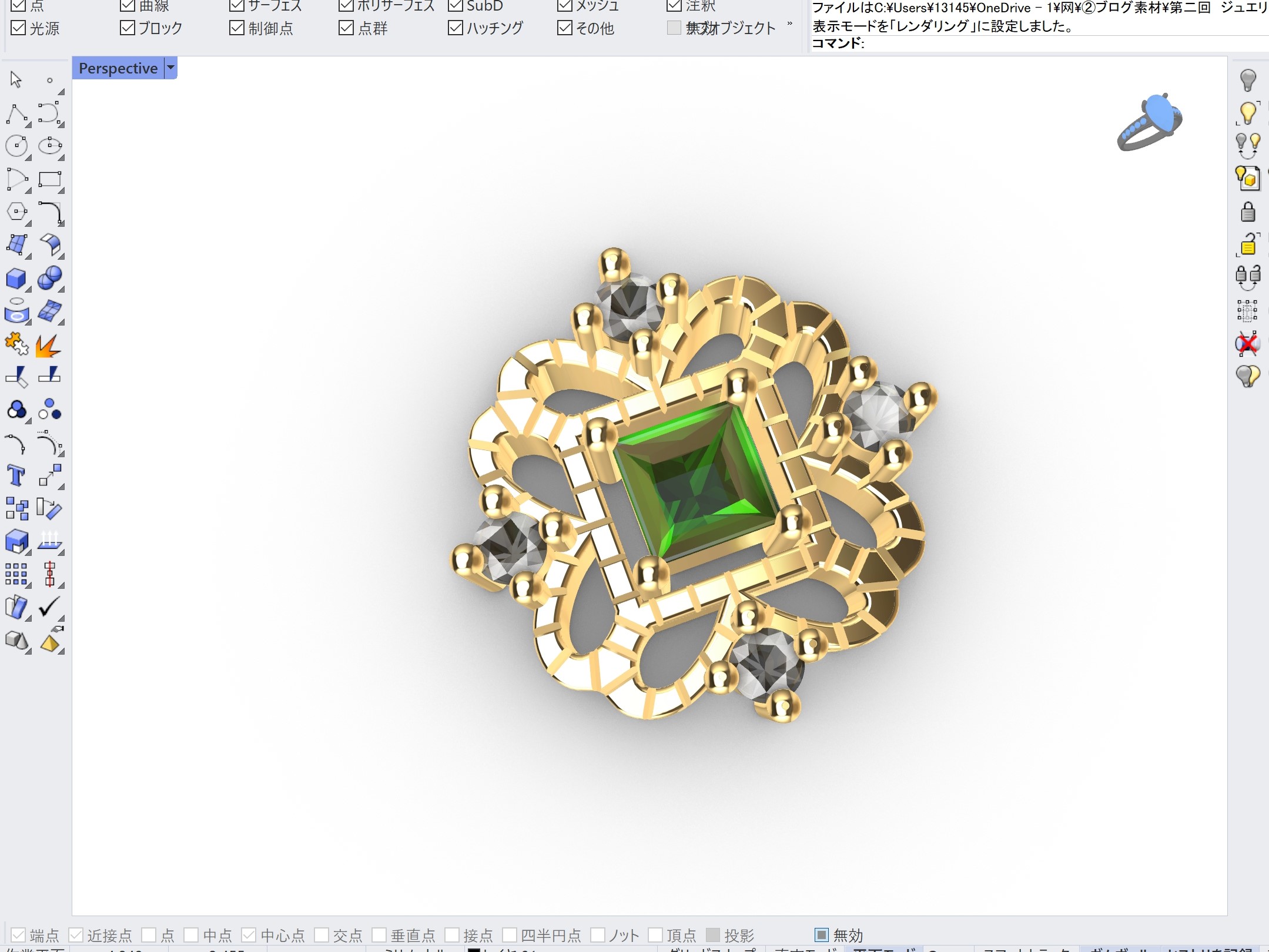
Task: Select the Explode tool icon
Action: (48, 346)
